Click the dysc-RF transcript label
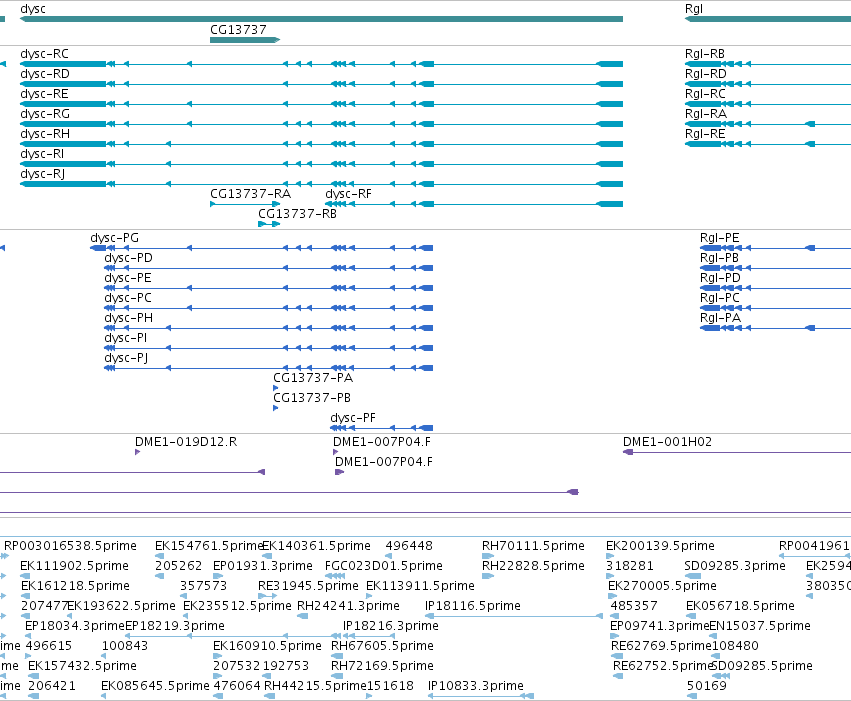The width and height of the screenshot is (851, 701). pyautogui.click(x=348, y=194)
